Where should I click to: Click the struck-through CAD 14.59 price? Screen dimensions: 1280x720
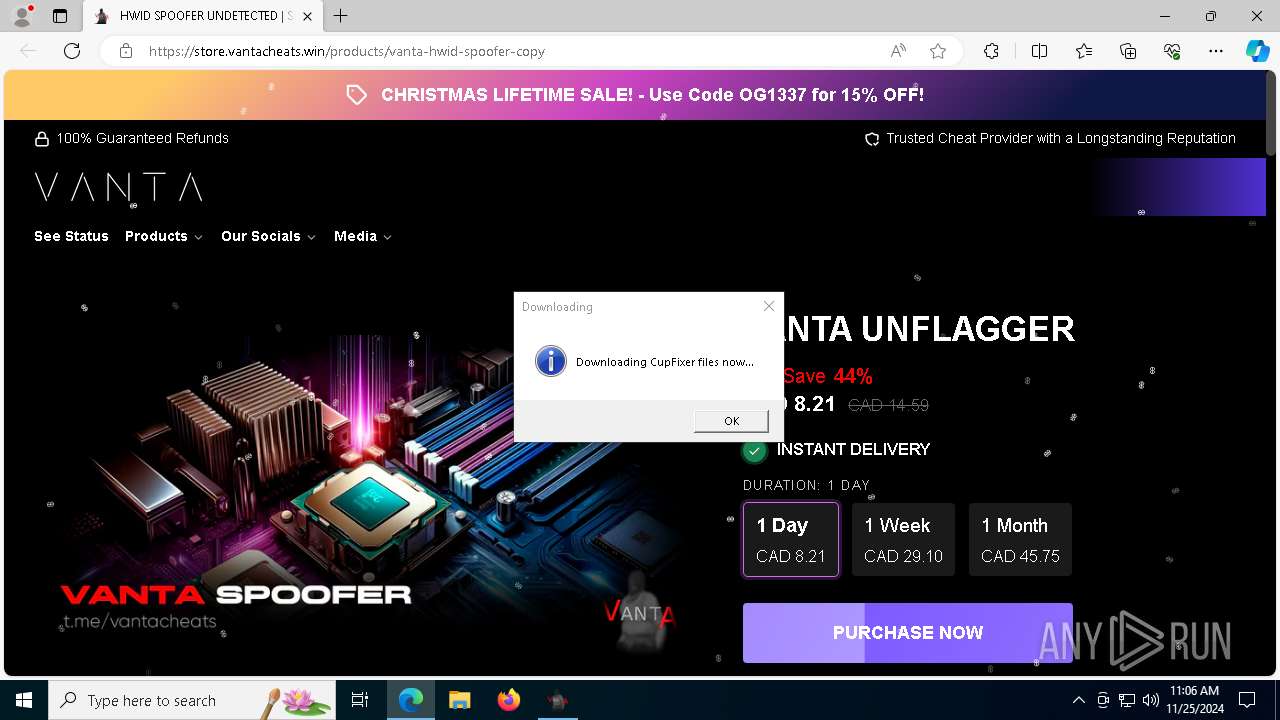click(888, 405)
